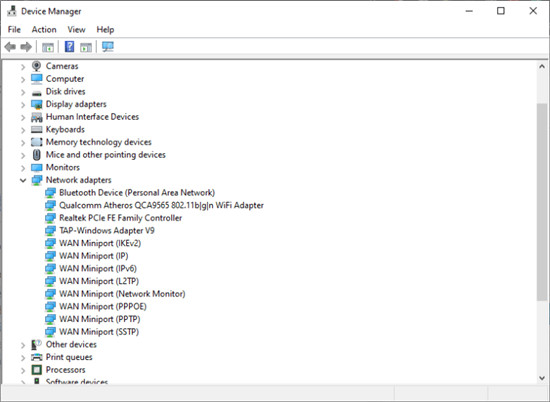Select Qualcomm Atheros QCA9565 WiFi Adapter
Screen dimensions: 550x402
(x=161, y=205)
